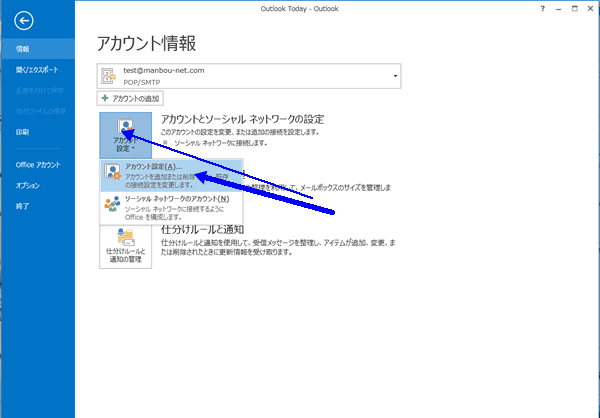This screenshot has width=600, height=418.
Task: Click the 仕分けルールと通知 heading
Action: pyautogui.click(x=202, y=230)
